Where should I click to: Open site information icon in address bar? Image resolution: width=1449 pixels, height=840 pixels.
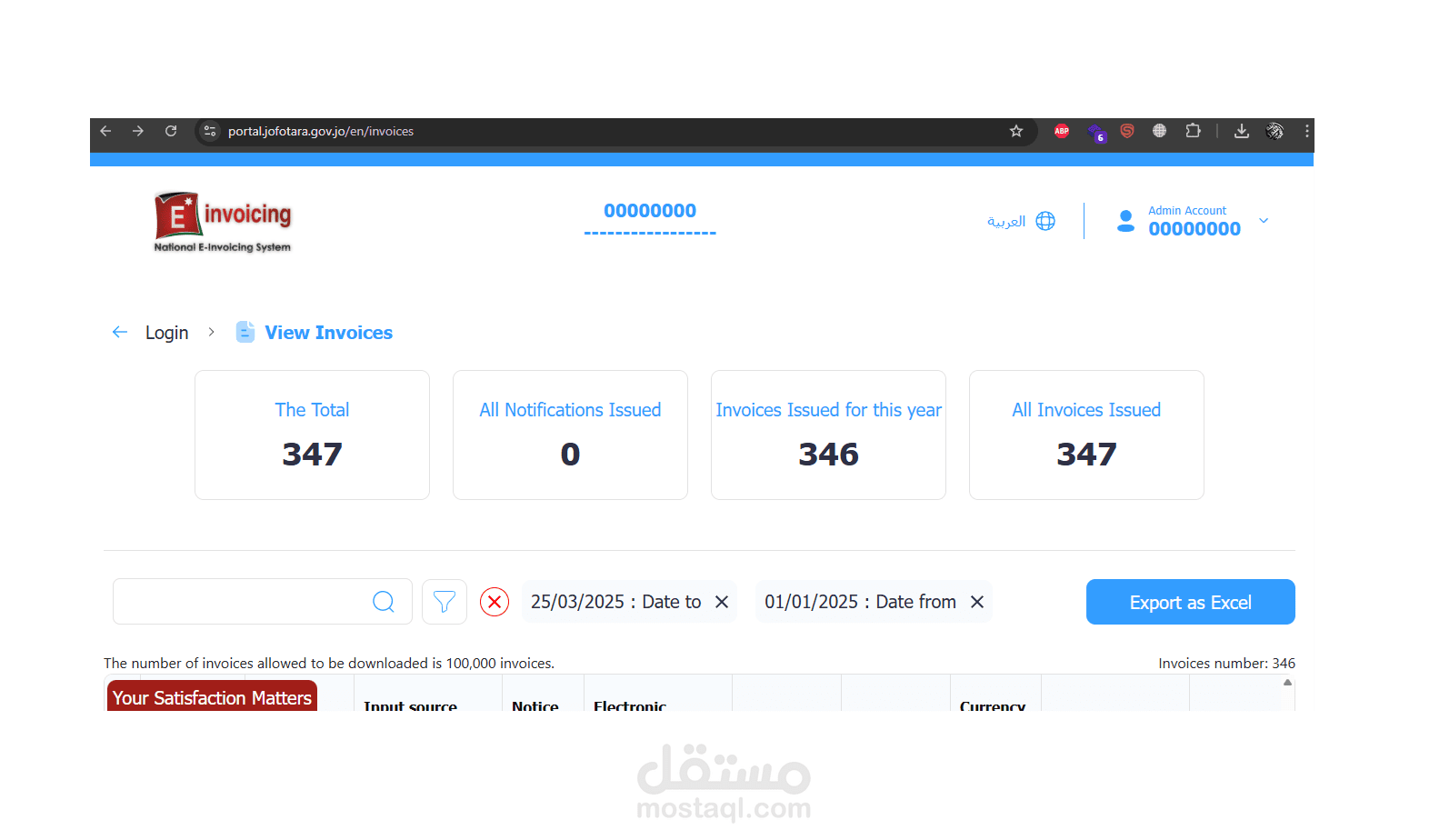210,131
